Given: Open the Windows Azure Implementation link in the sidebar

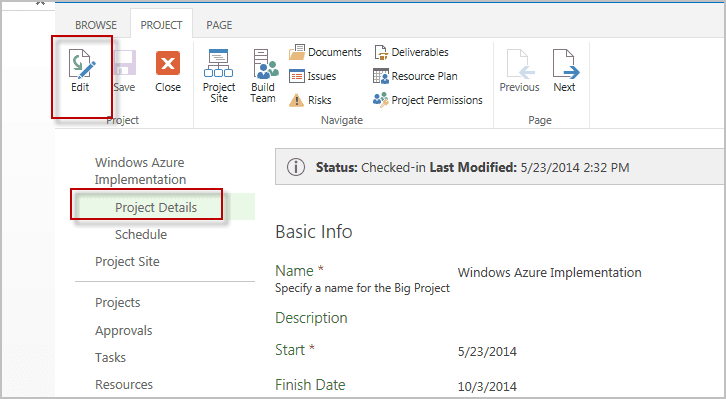Looking at the screenshot, I should pyautogui.click(x=140, y=171).
